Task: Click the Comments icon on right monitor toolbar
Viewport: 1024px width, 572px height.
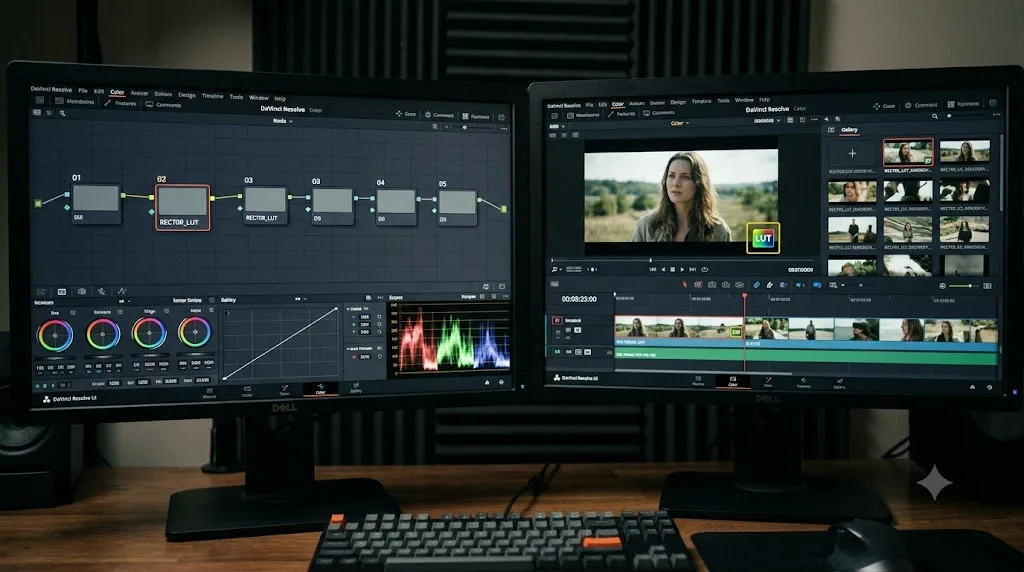Action: pyautogui.click(x=647, y=113)
